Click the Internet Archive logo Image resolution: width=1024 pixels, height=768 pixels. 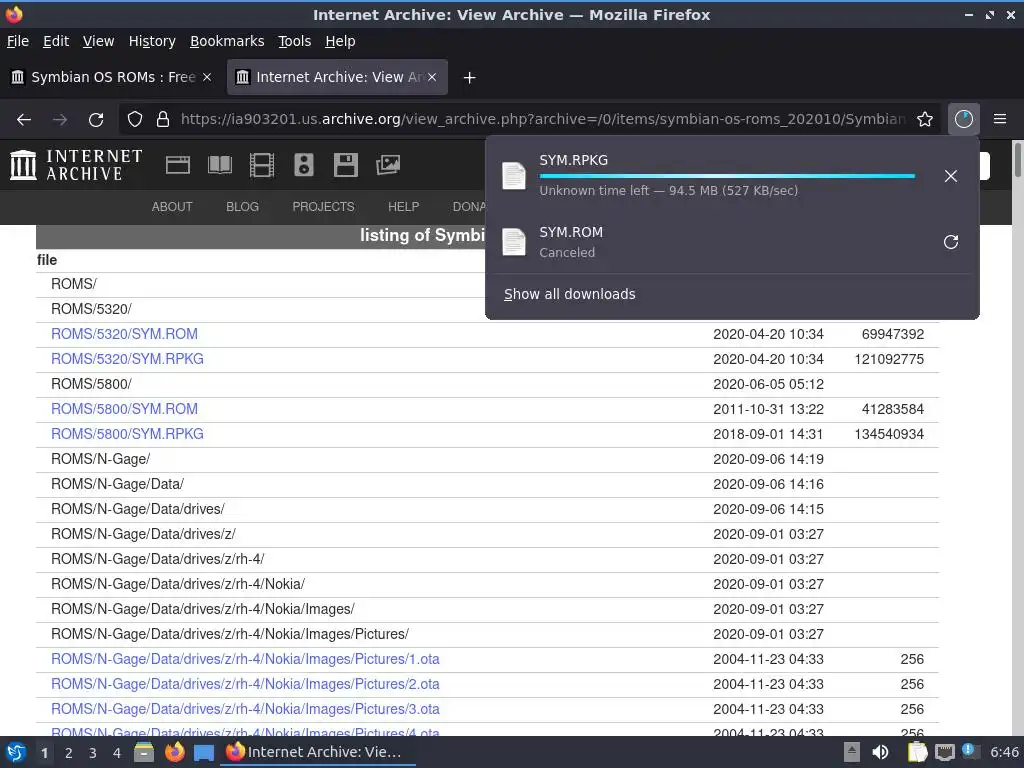[x=76, y=165]
